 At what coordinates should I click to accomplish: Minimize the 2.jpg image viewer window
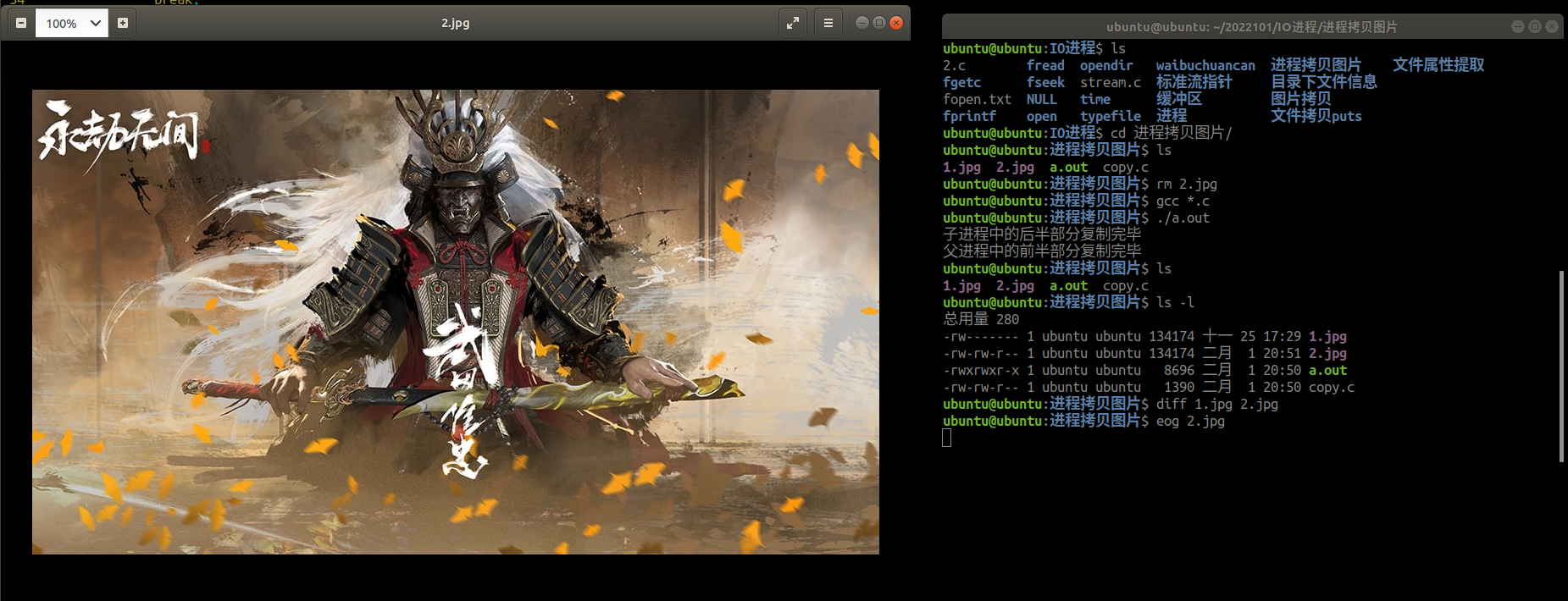click(x=862, y=23)
